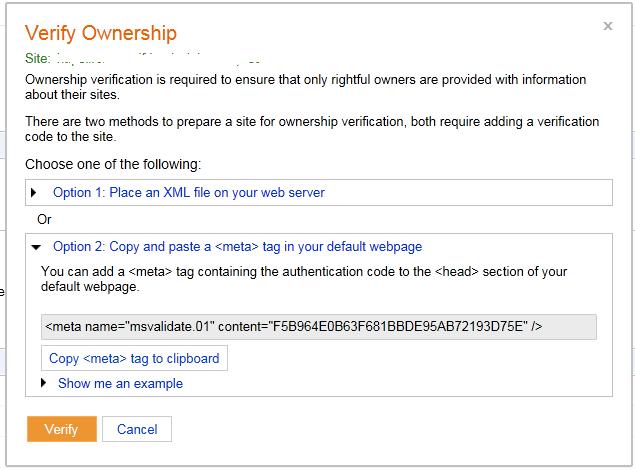
Task: Click the Verify Ownership dialog title
Action: point(100,34)
